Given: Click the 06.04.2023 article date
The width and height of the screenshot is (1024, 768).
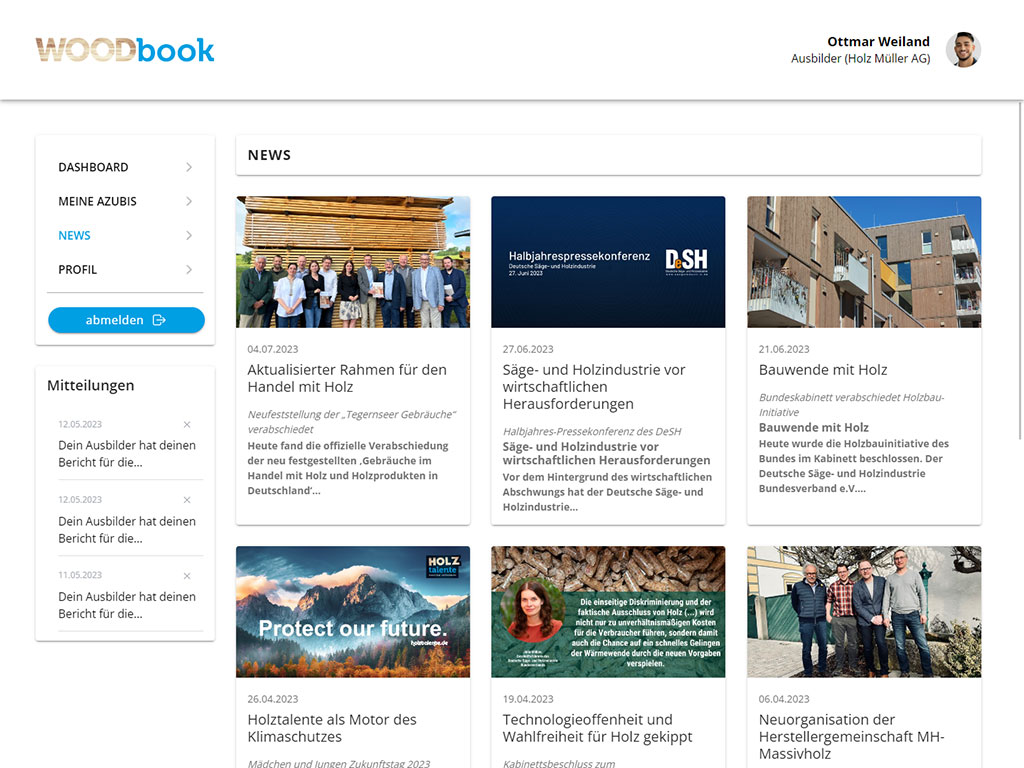Looking at the screenshot, I should tap(784, 699).
